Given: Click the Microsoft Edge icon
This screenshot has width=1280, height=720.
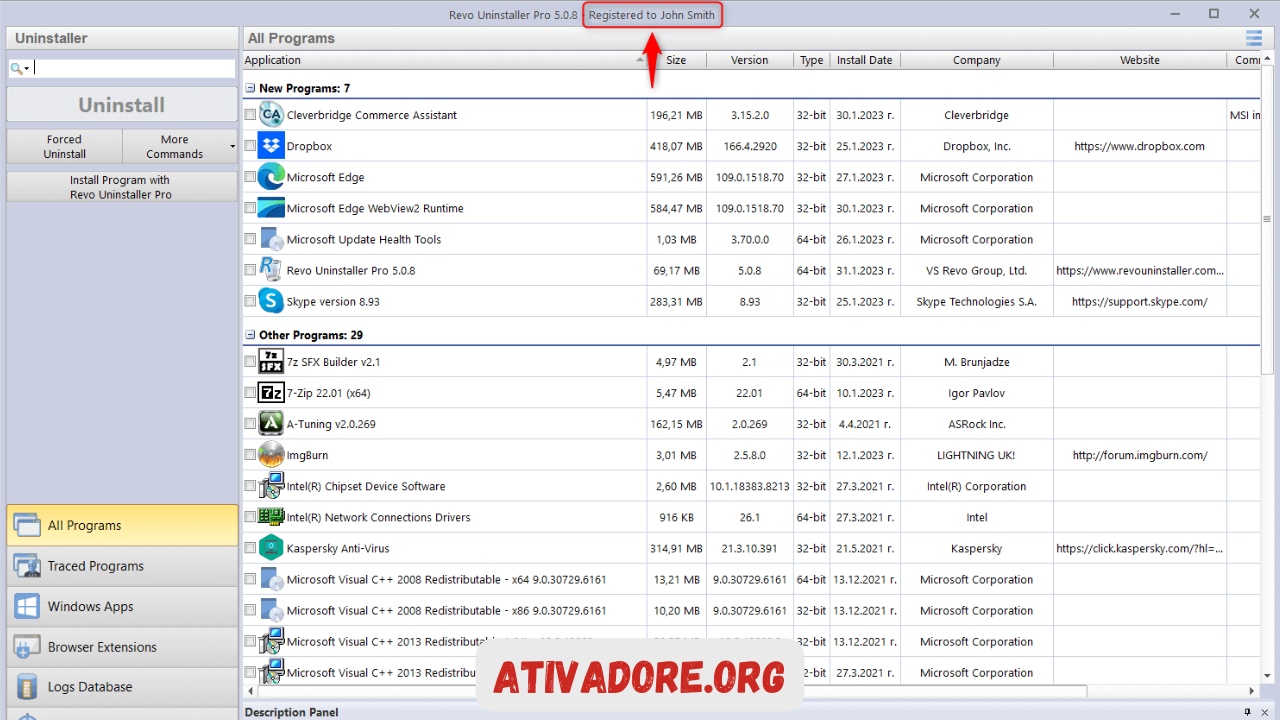Looking at the screenshot, I should click(271, 177).
